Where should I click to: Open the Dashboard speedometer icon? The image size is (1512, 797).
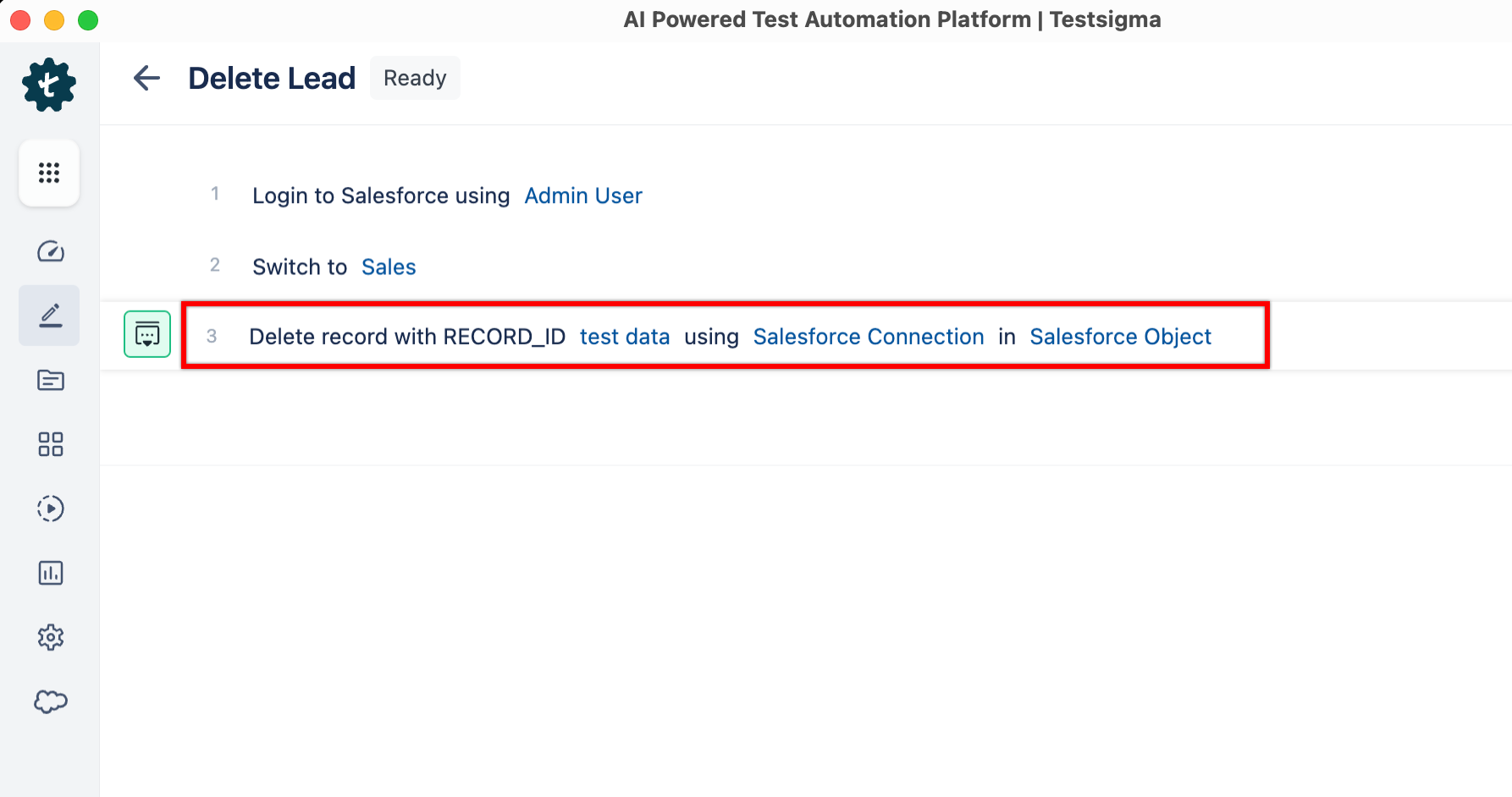(51, 251)
